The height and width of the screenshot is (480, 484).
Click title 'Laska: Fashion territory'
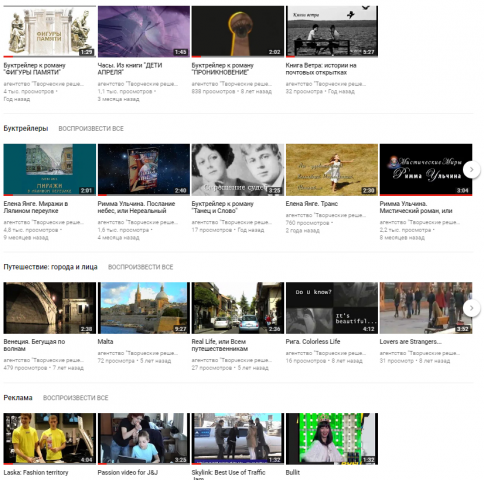[x=36, y=473]
